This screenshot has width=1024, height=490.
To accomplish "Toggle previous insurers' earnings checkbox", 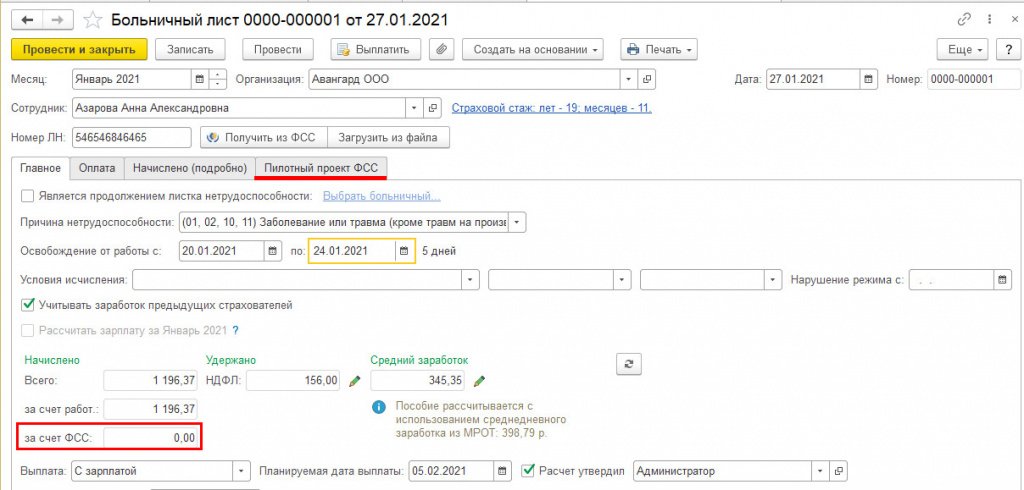I will 28,304.
